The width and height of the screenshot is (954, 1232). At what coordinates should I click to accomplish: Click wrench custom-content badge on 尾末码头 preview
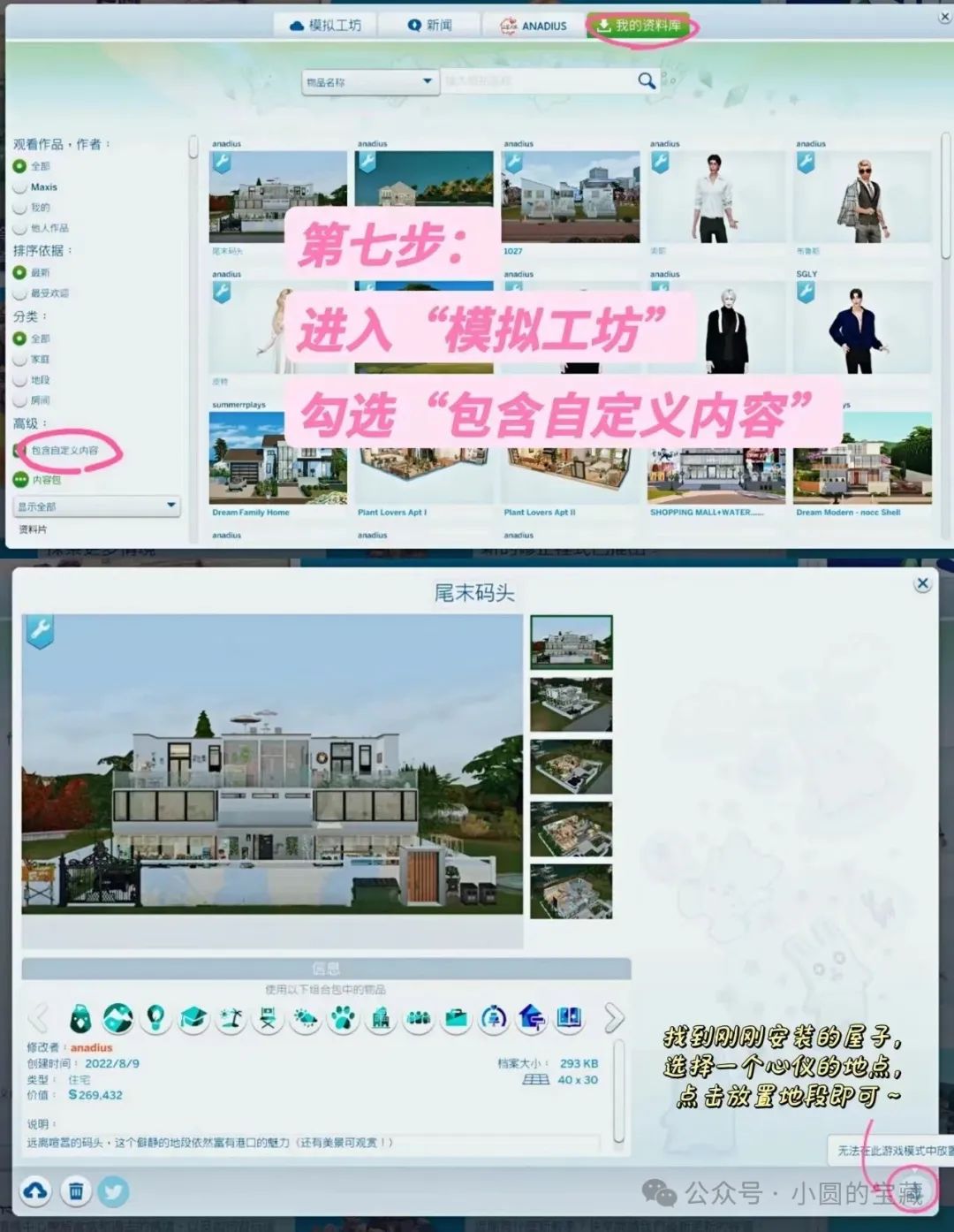(x=40, y=631)
